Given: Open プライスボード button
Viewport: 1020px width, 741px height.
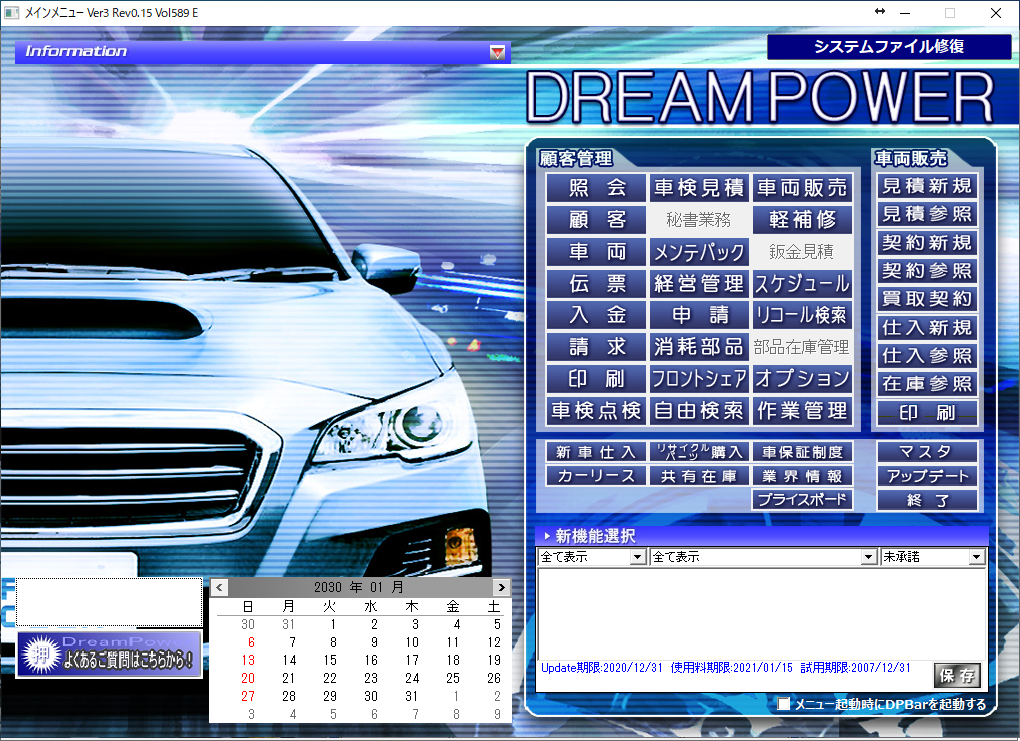Looking at the screenshot, I should coord(802,500).
